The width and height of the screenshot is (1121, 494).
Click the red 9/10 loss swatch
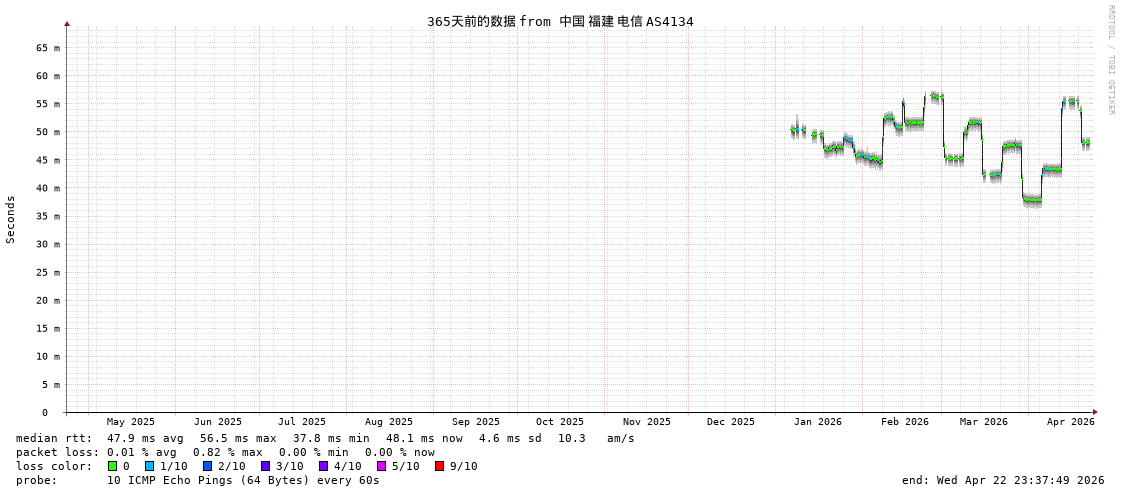pyautogui.click(x=439, y=466)
